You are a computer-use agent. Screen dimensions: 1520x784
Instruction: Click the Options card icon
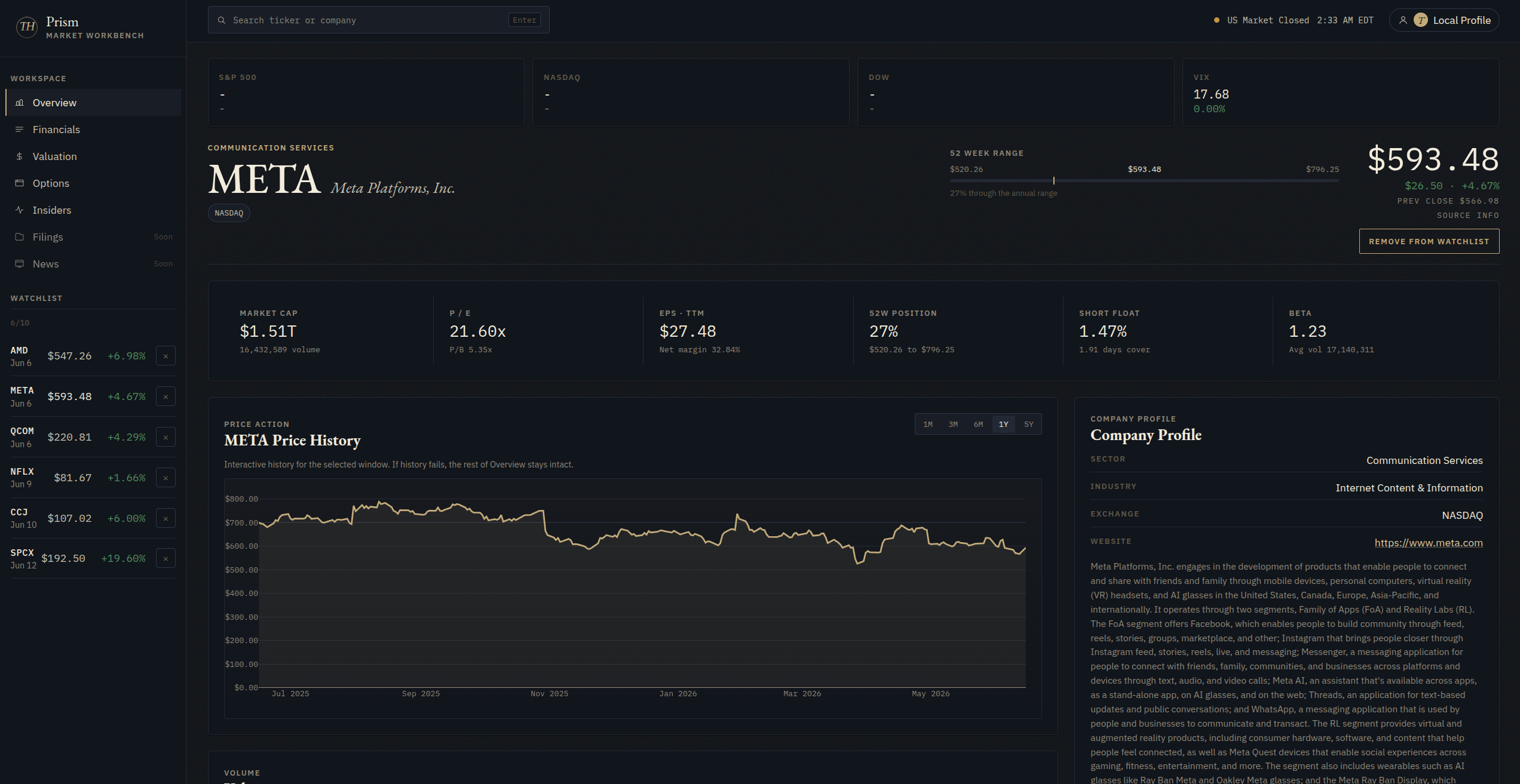point(20,183)
